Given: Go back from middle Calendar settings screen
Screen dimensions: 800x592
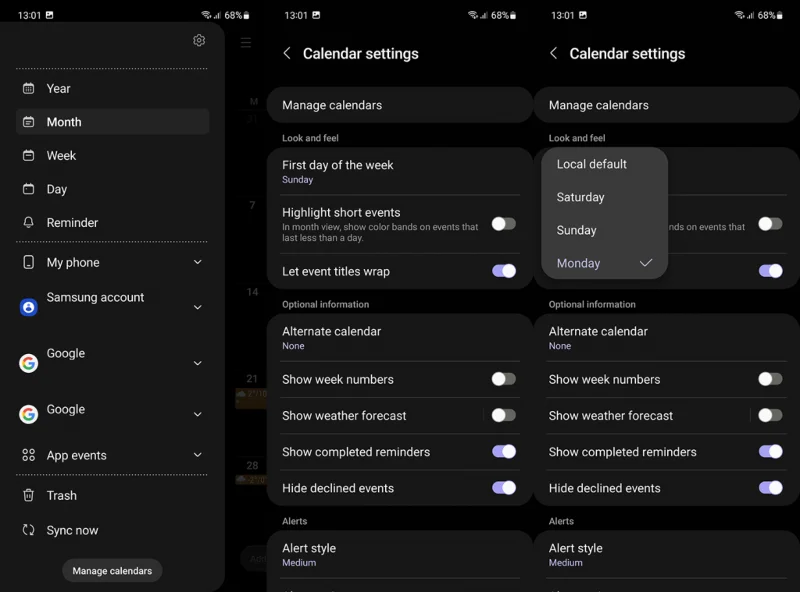Looking at the screenshot, I should 287,53.
